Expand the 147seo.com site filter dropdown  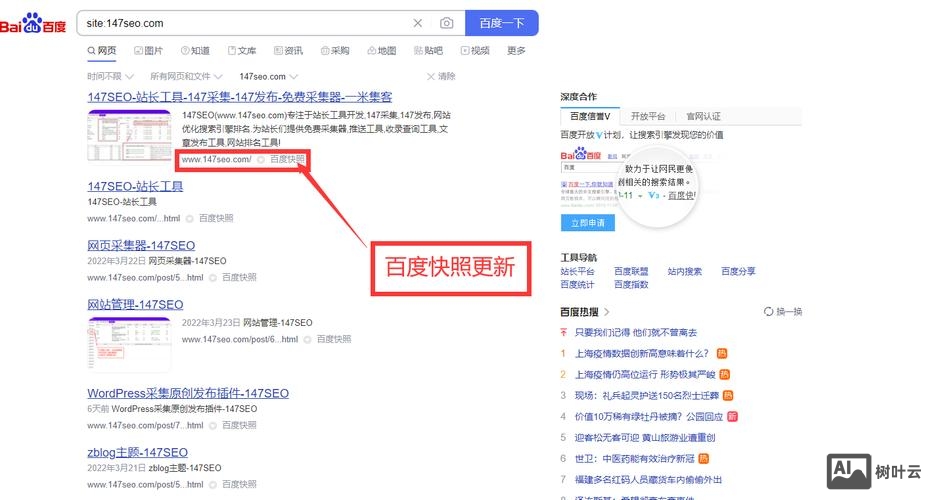click(x=268, y=76)
